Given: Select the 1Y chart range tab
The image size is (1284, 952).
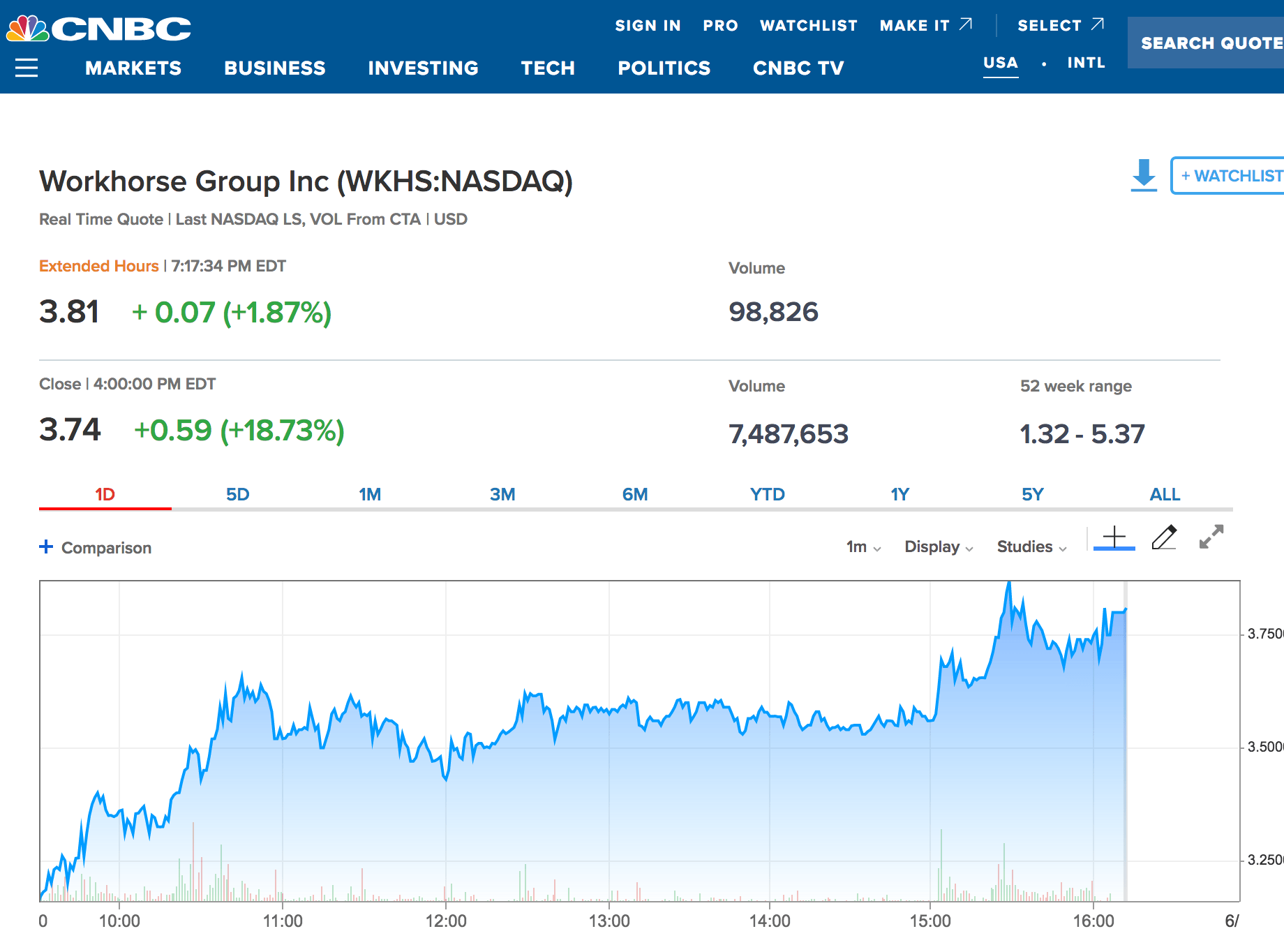Looking at the screenshot, I should coord(900,495).
